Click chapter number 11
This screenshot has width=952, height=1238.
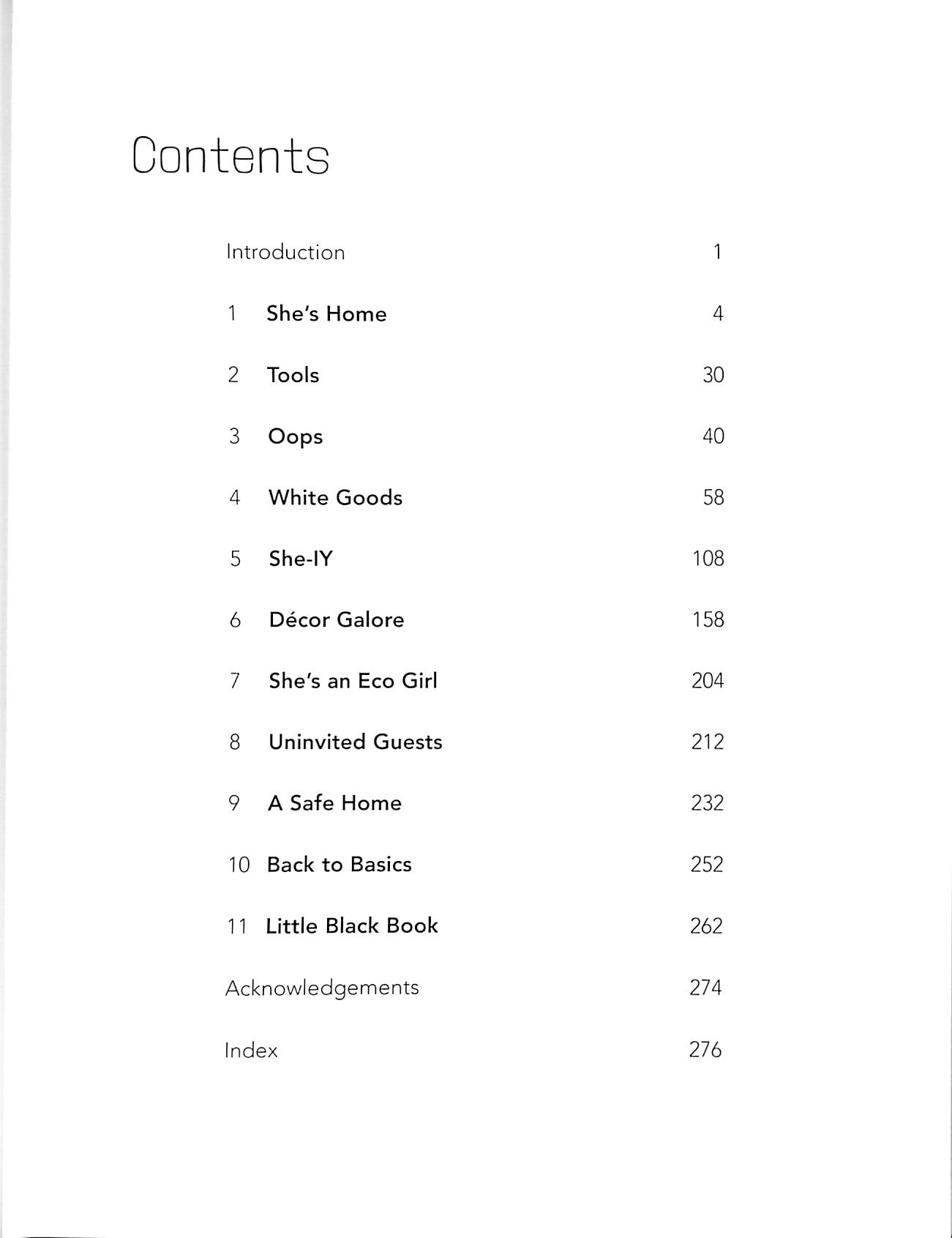[237, 927]
